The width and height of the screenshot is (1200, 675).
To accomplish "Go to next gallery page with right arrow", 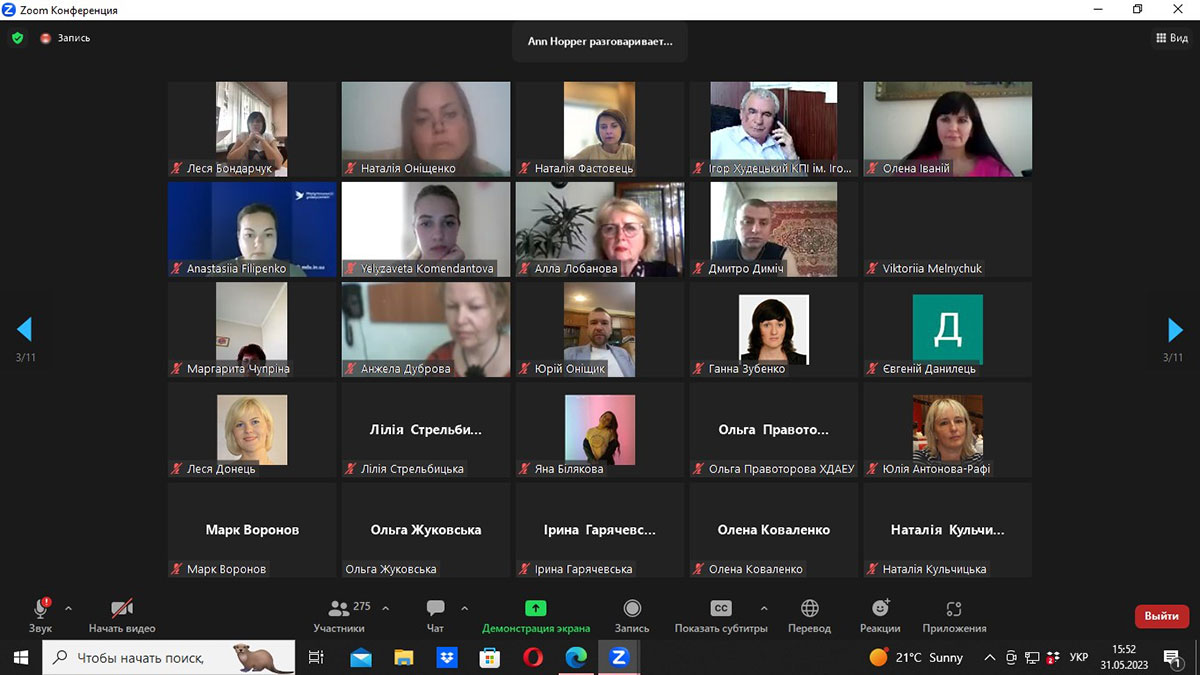I will pos(1175,329).
